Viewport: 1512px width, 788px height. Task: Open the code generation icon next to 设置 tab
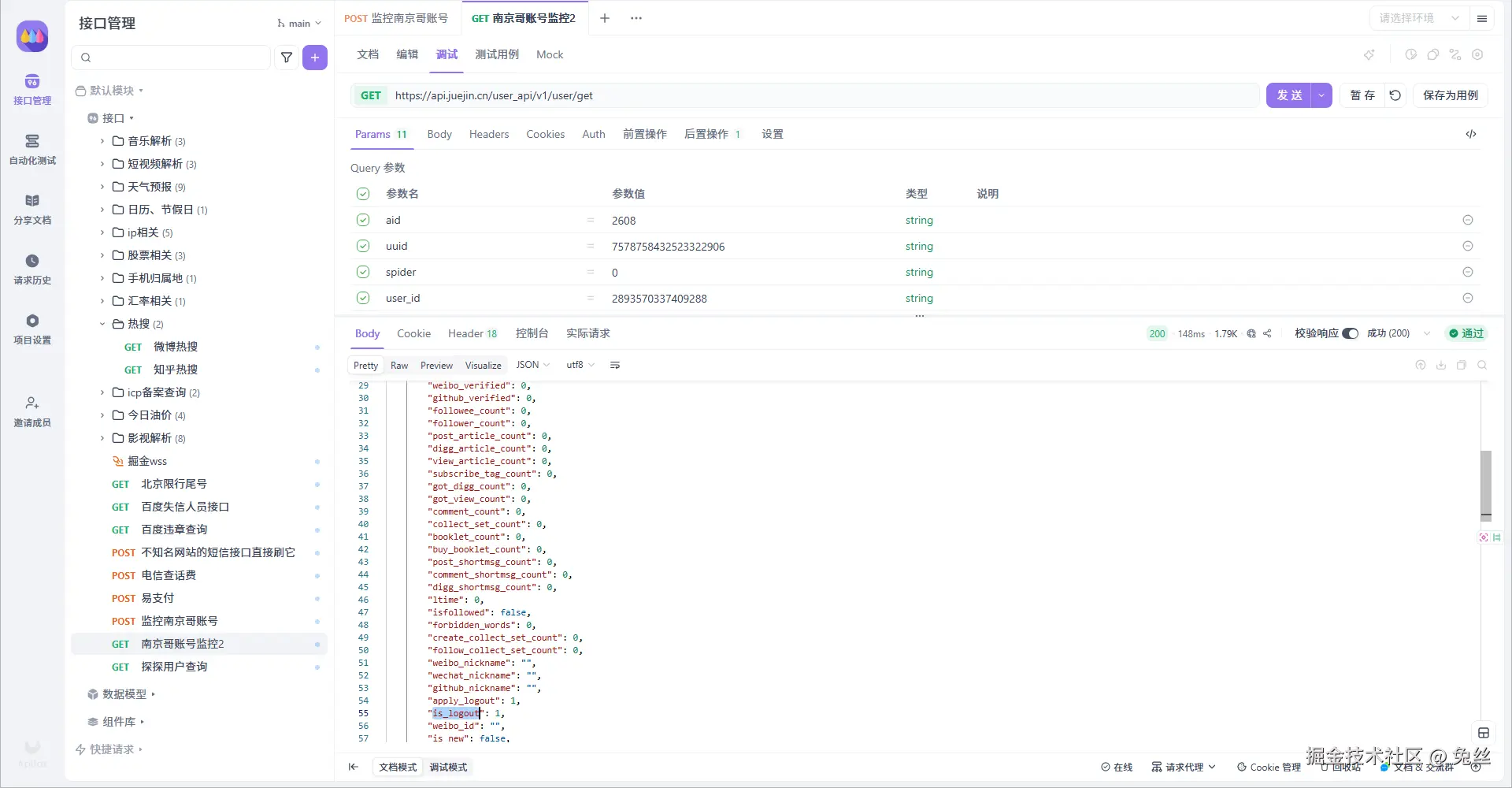(x=1471, y=134)
